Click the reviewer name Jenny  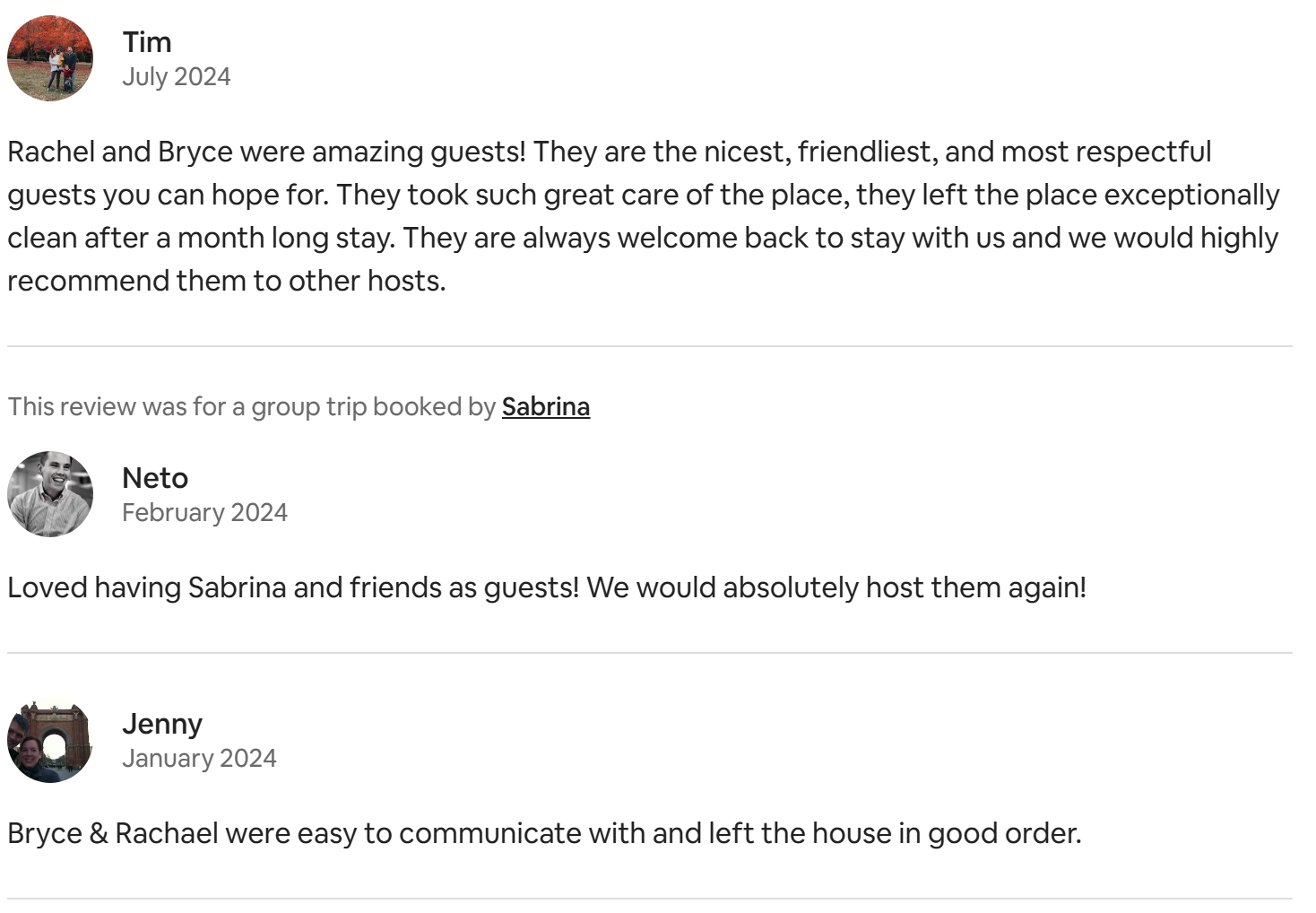162,724
